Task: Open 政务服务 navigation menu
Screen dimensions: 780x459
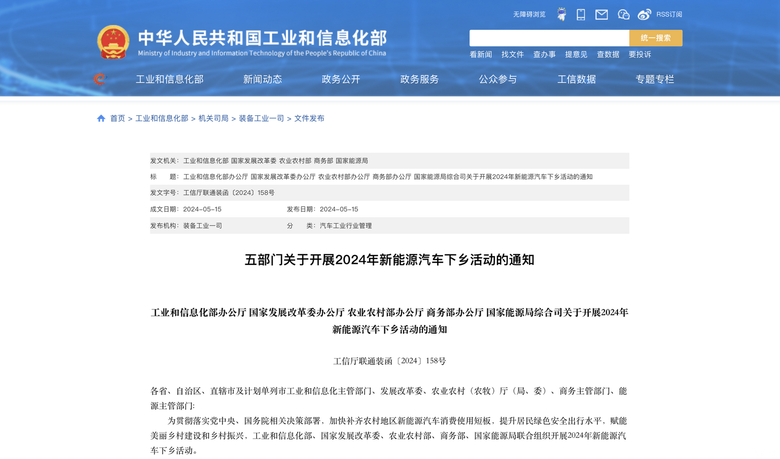Action: tap(419, 79)
